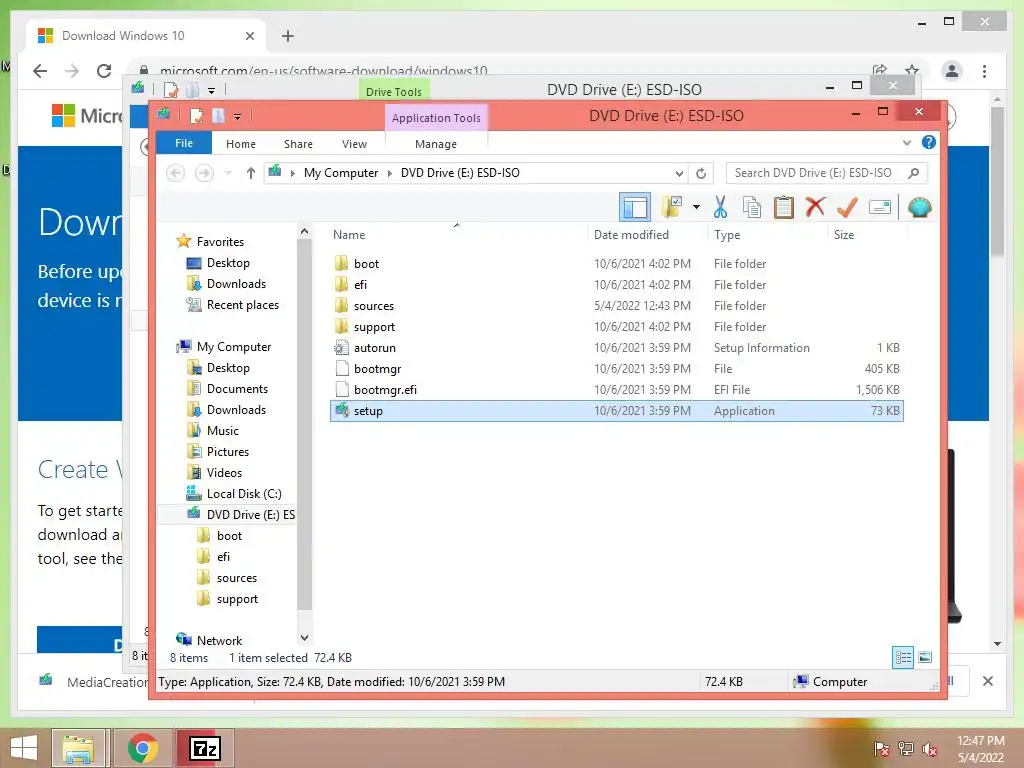Switch to the View ribbon tab
The height and width of the screenshot is (768, 1024).
(x=354, y=144)
